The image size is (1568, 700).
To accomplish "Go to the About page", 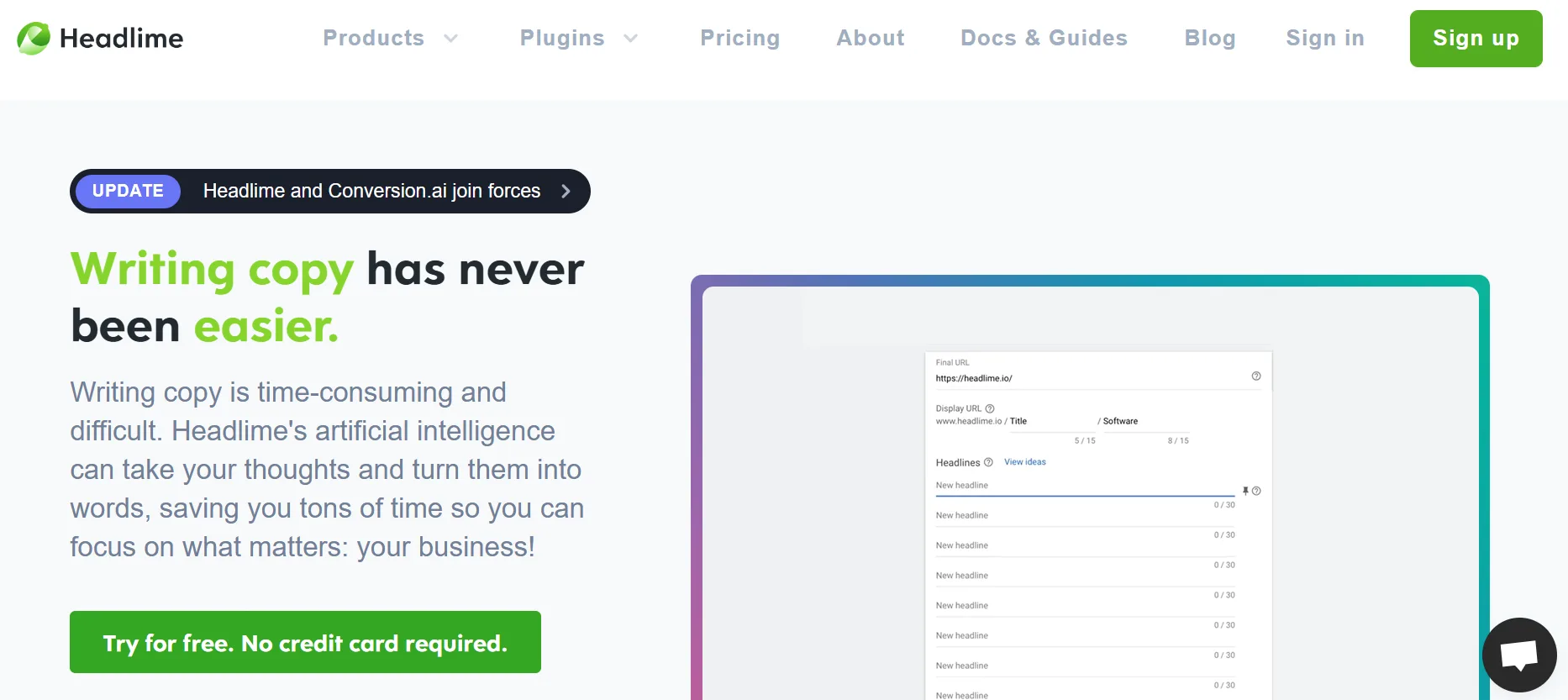I will [870, 39].
